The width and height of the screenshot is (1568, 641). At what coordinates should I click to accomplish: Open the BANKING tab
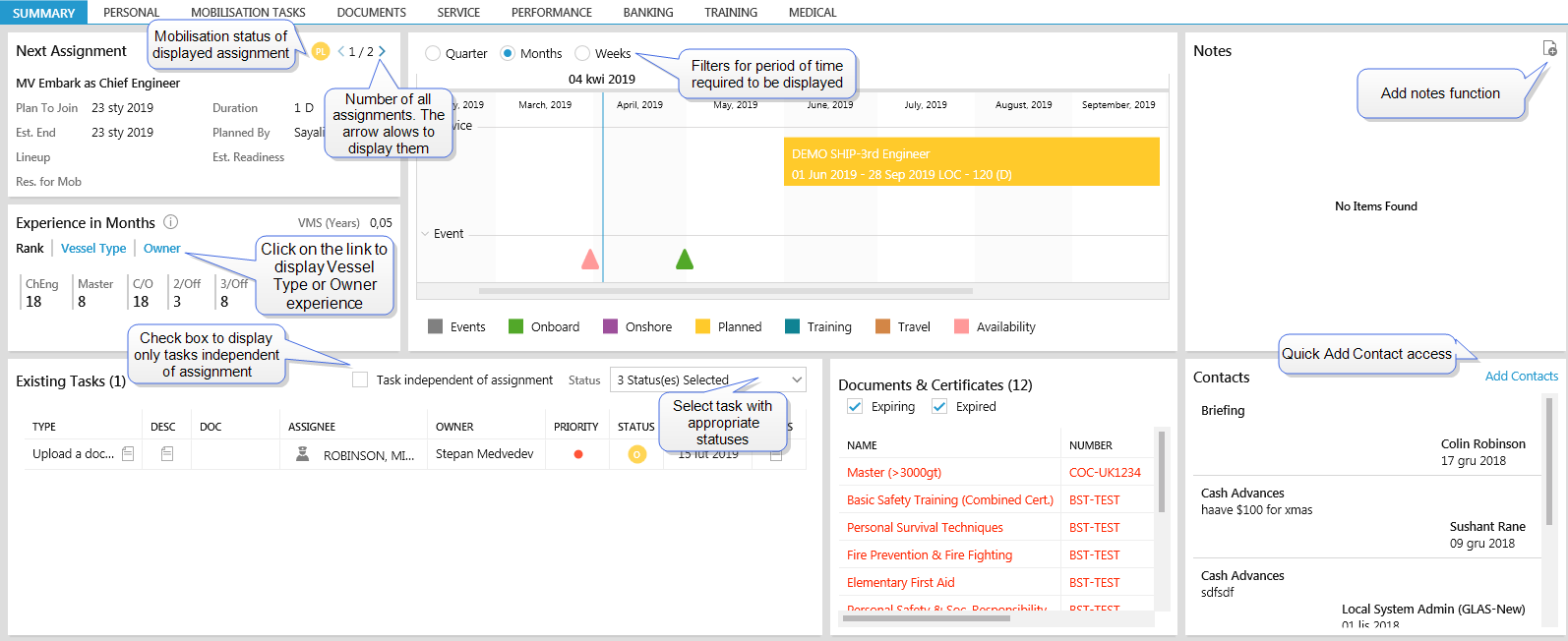[647, 13]
